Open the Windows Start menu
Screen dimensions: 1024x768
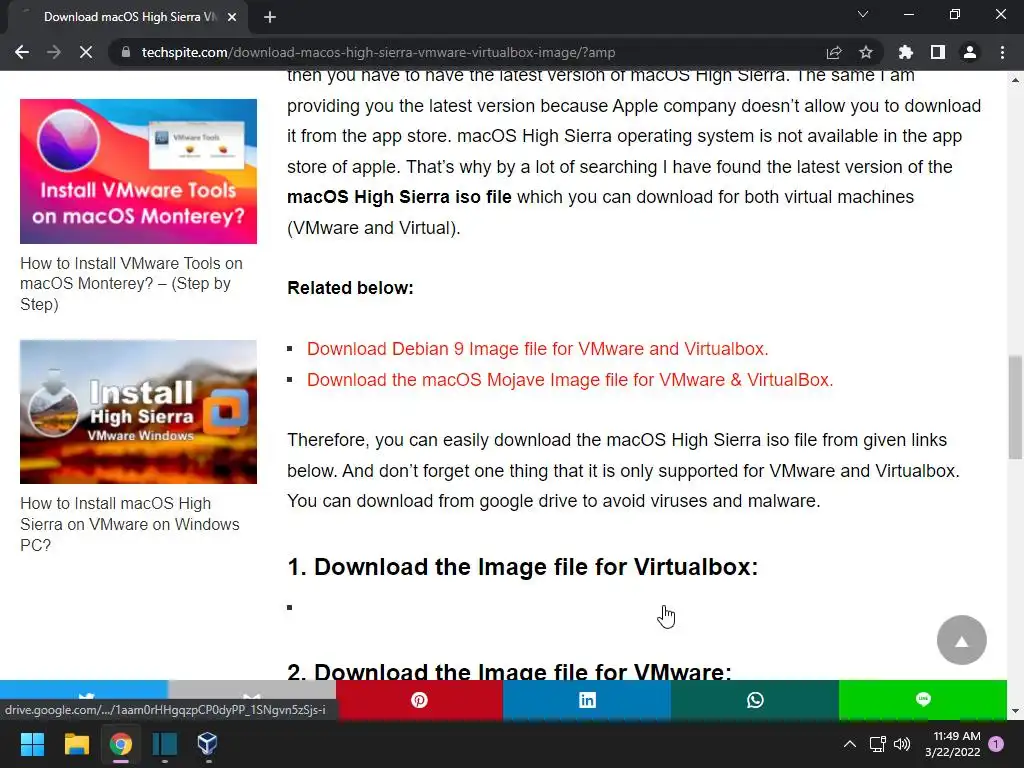click(32, 743)
